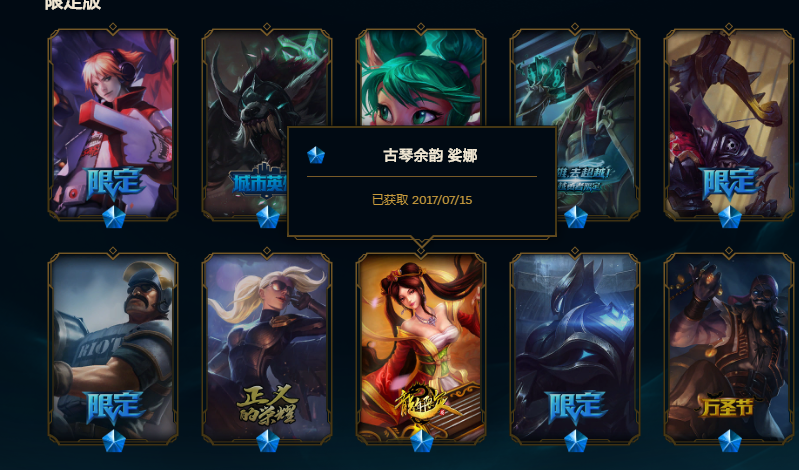The image size is (799, 470).
Task: Open the Riot shield mustached helmet skin card
Action: [113, 348]
